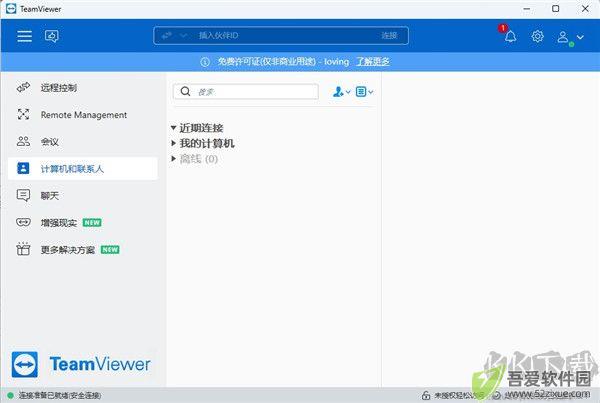Open the hamburger main menu
This screenshot has height=403, width=600.
[x=24, y=36]
